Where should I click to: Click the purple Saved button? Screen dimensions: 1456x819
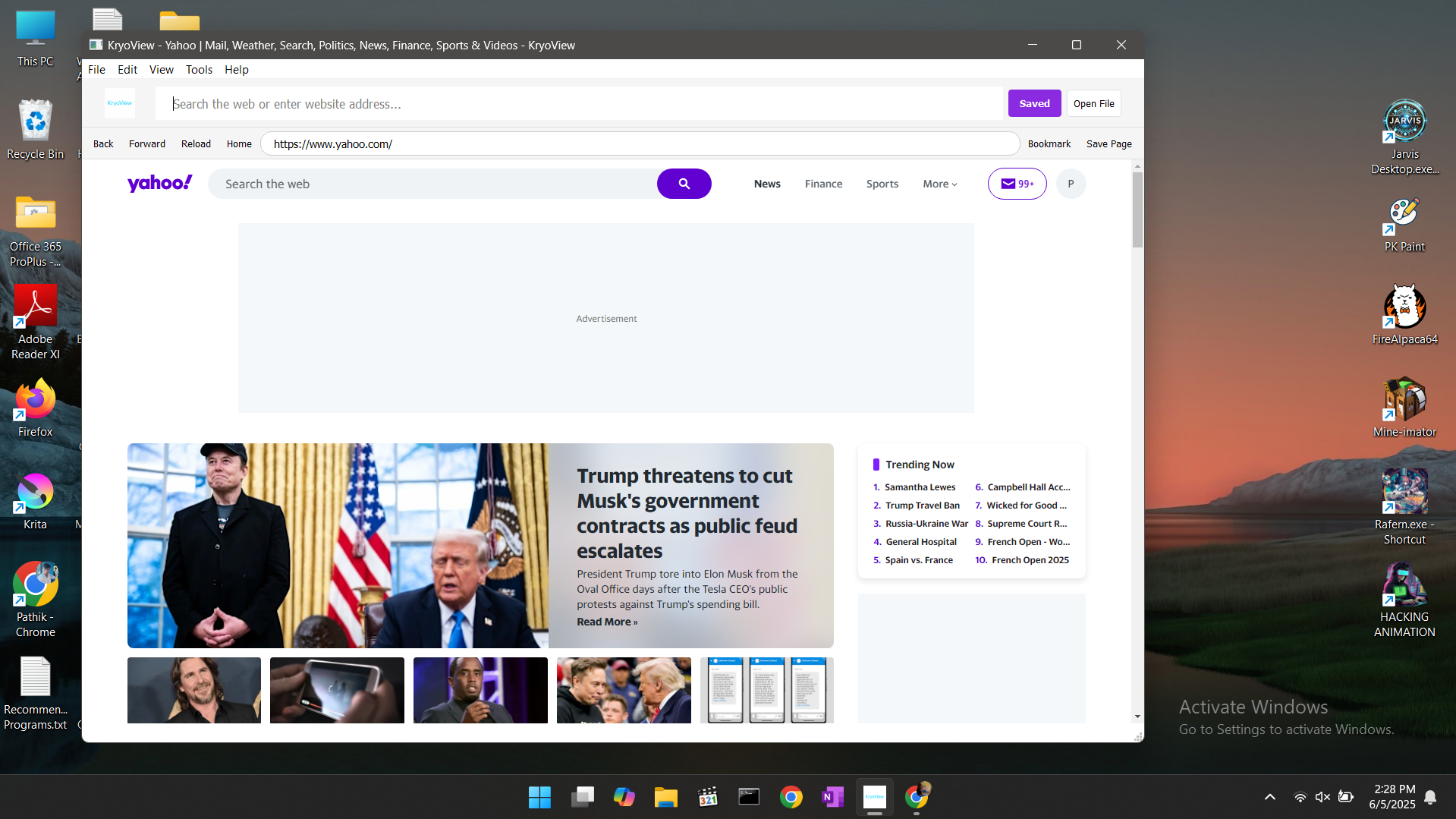(1034, 103)
